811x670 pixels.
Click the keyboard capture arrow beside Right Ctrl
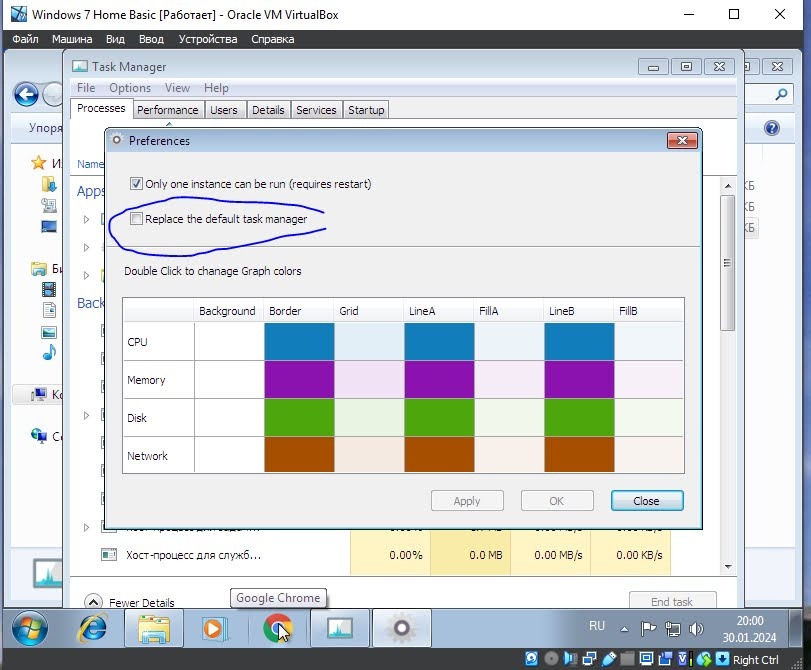click(x=722, y=659)
